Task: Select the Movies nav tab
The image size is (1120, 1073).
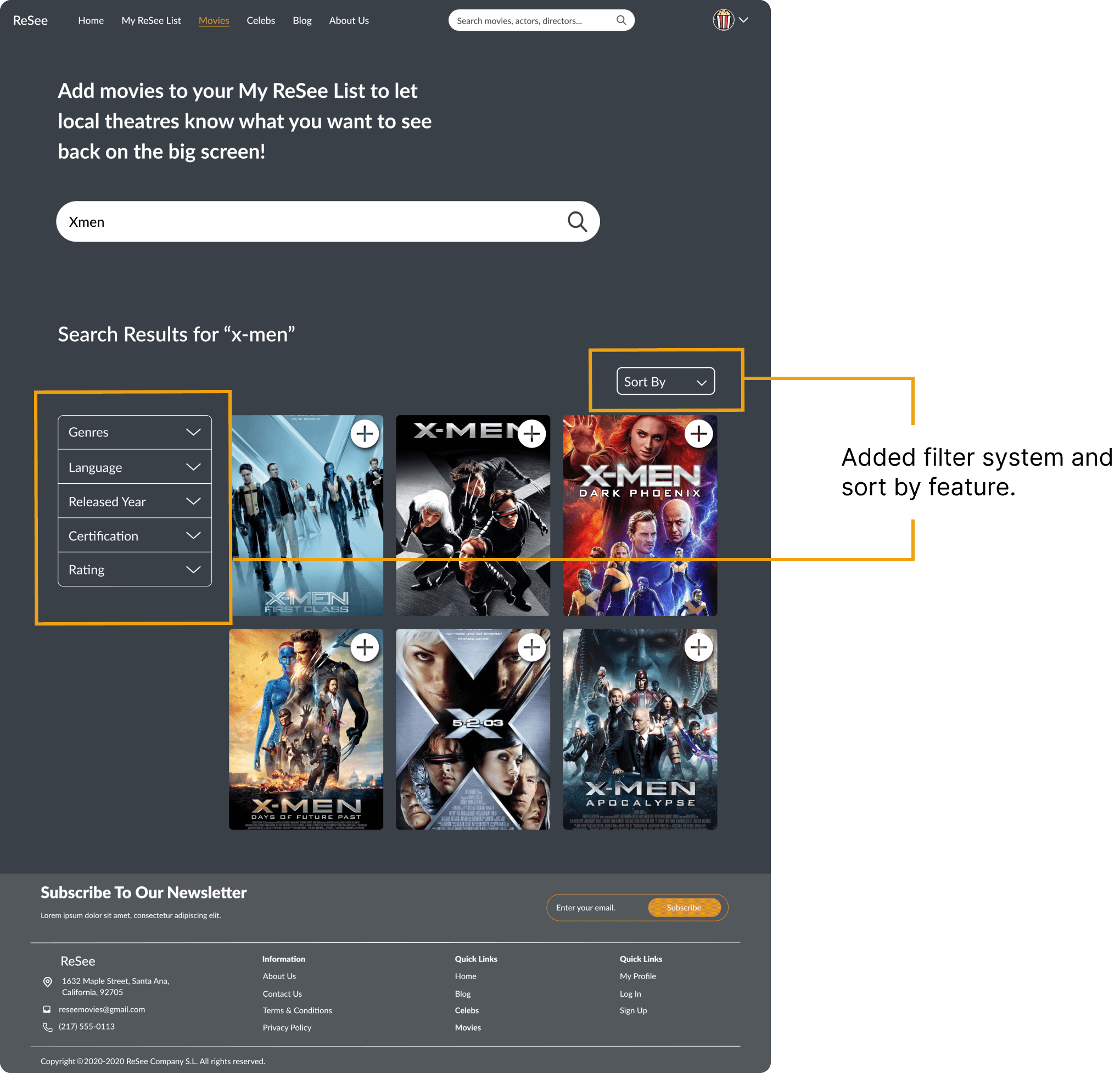Action: click(x=214, y=20)
